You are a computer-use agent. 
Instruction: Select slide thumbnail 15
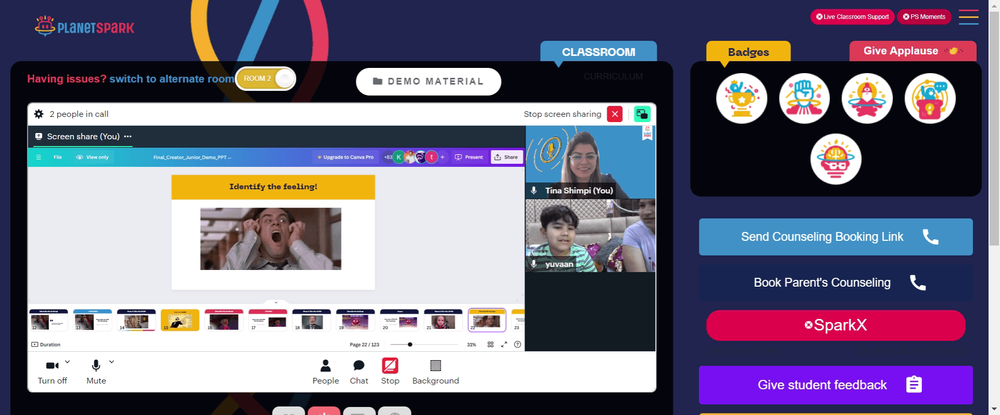click(x=180, y=321)
